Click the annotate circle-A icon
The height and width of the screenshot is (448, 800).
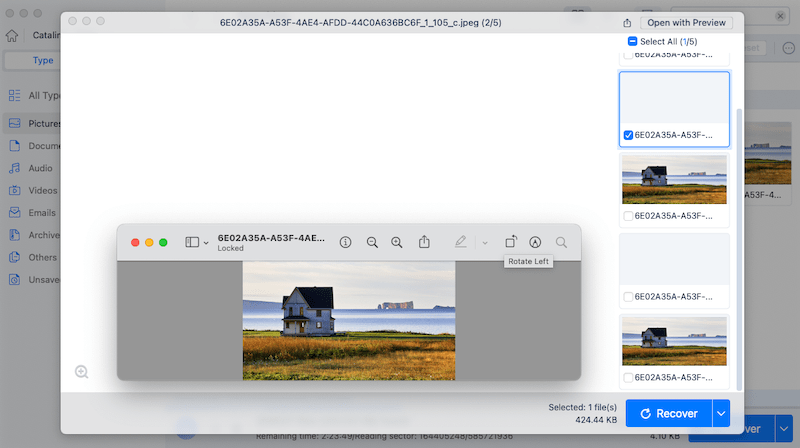tap(535, 242)
